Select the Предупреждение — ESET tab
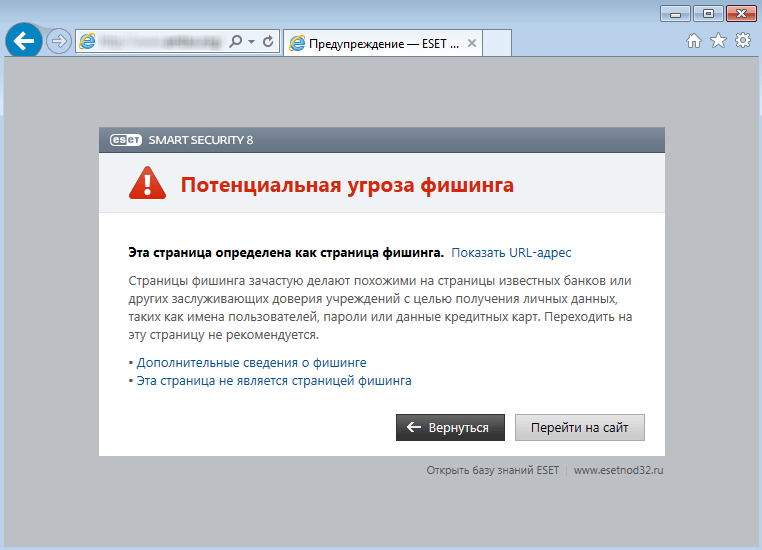The height and width of the screenshot is (550, 762). tap(383, 43)
